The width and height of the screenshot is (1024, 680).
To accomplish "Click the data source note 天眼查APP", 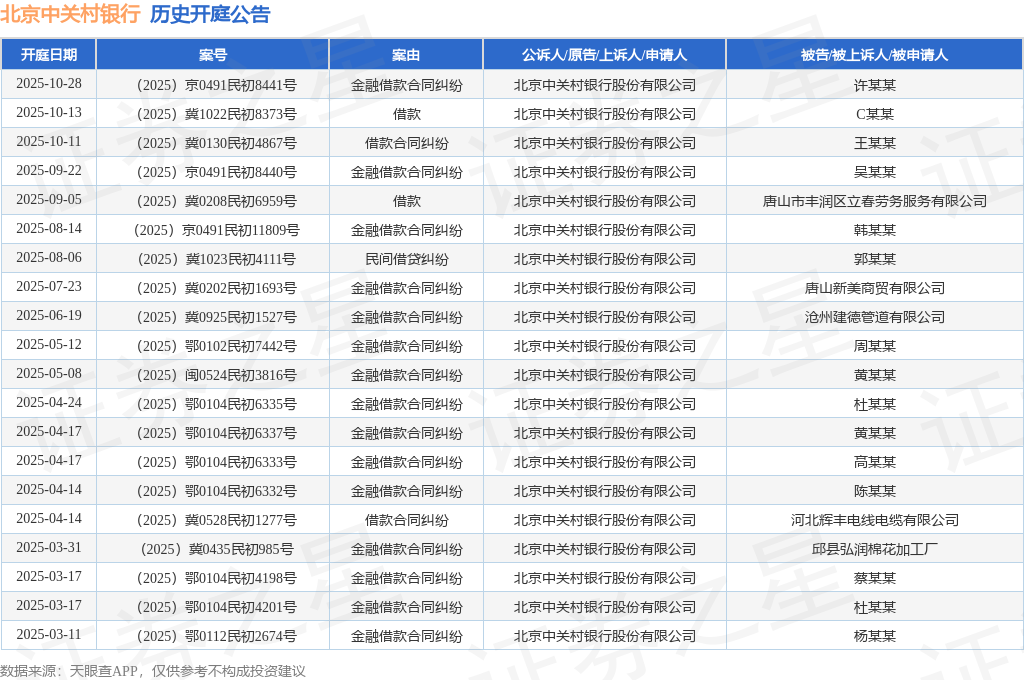I will [103, 671].
